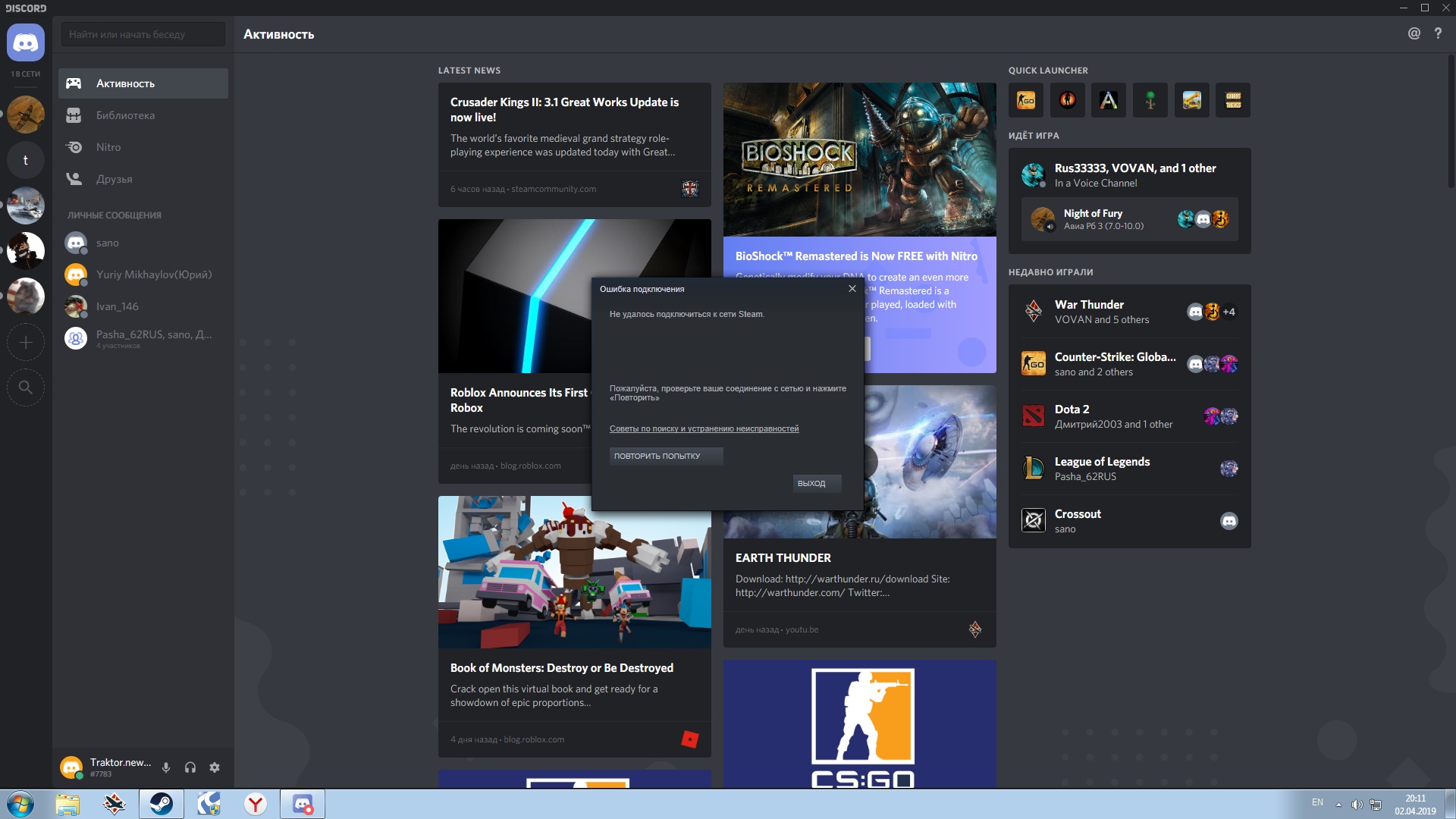Screen dimensions: 1456x819
Task: Open the Discord home button
Action: (x=26, y=42)
